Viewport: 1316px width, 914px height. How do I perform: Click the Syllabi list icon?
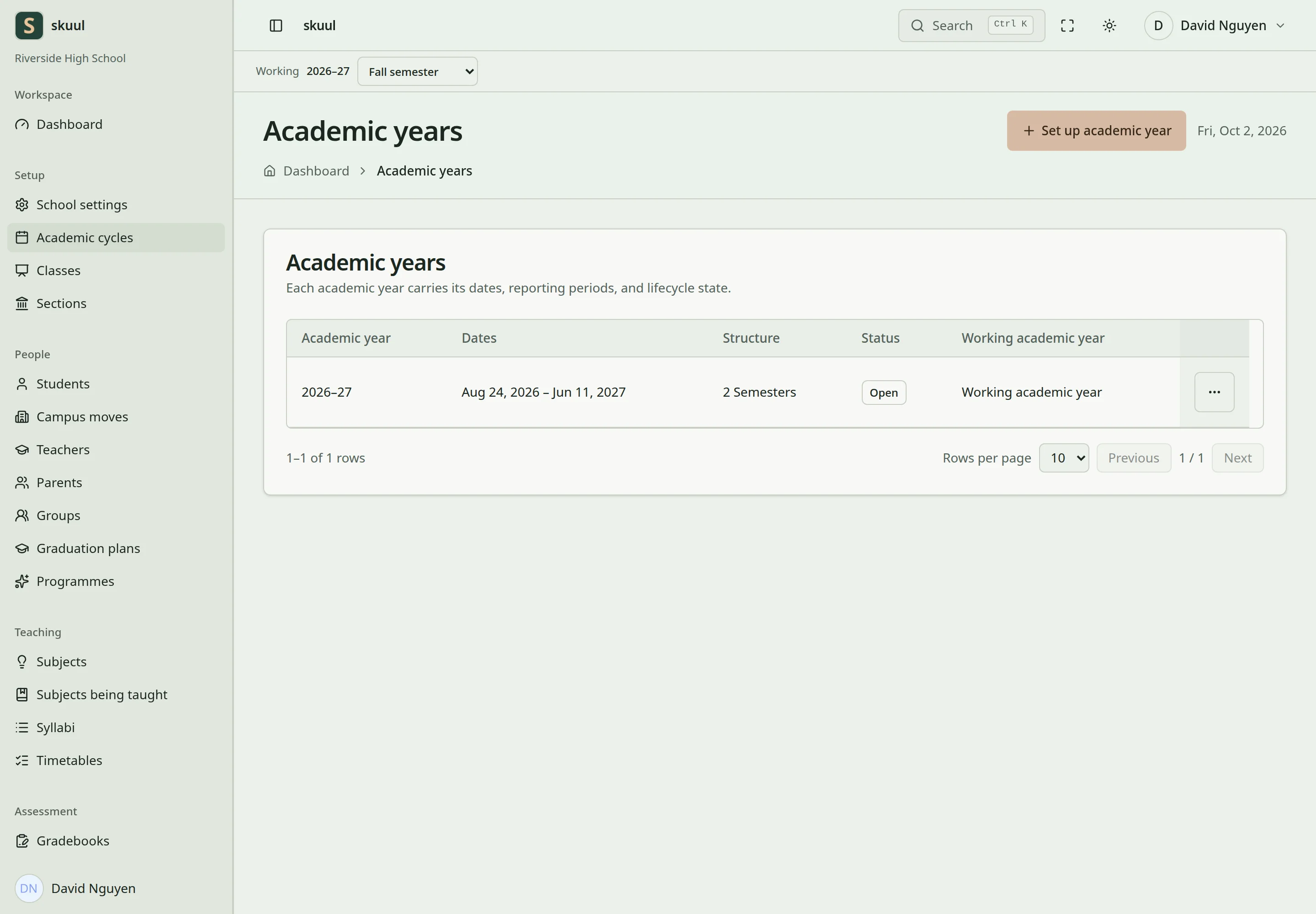(x=22, y=727)
